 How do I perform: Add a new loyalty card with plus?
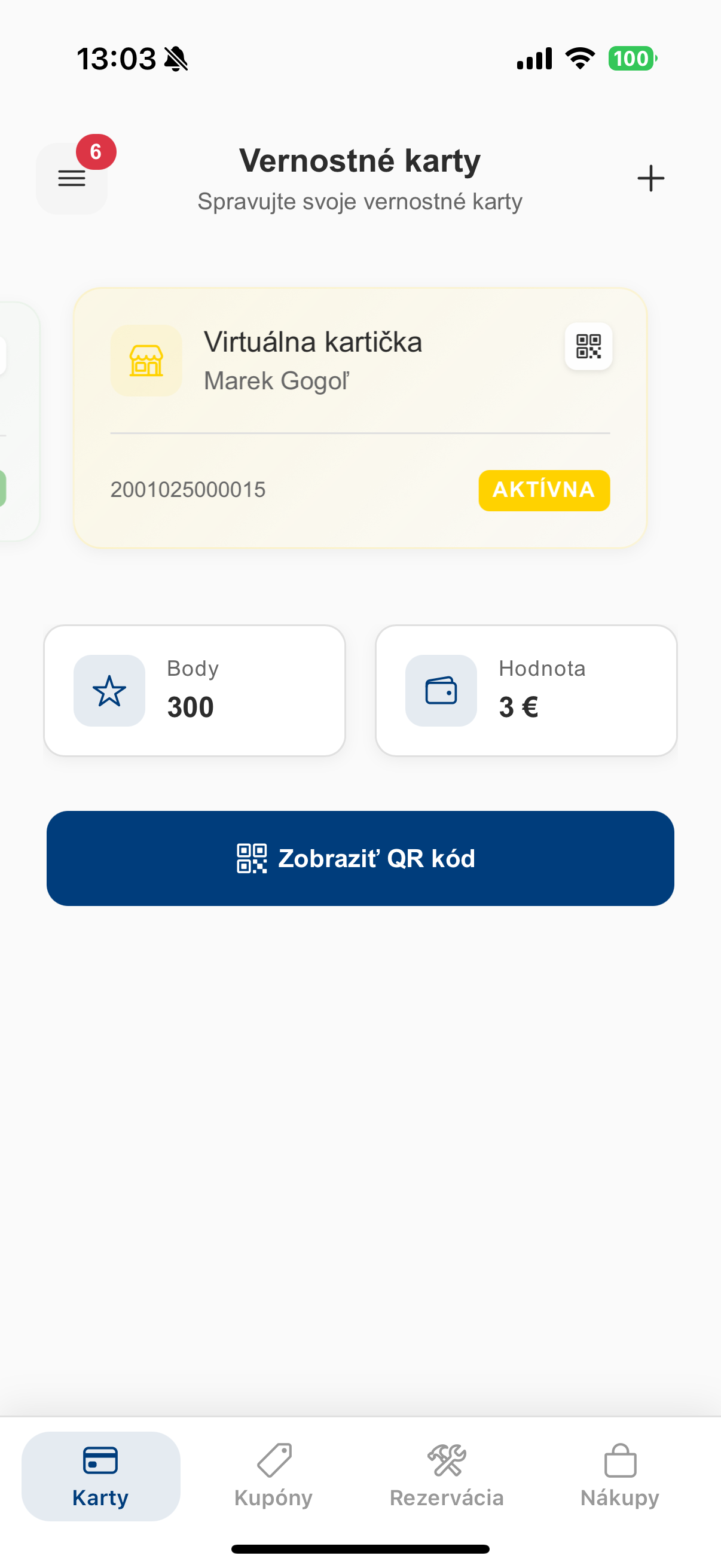click(x=650, y=178)
